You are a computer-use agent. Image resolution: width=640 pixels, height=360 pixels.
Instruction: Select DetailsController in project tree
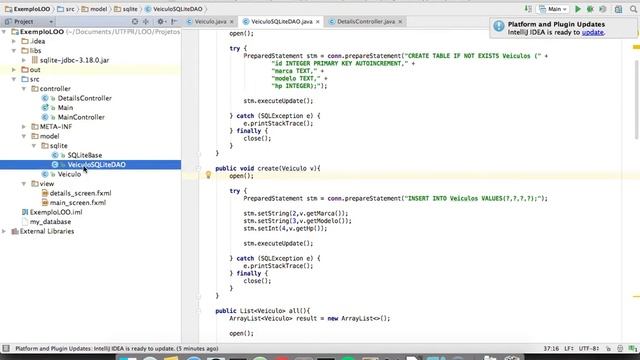[x=84, y=98]
